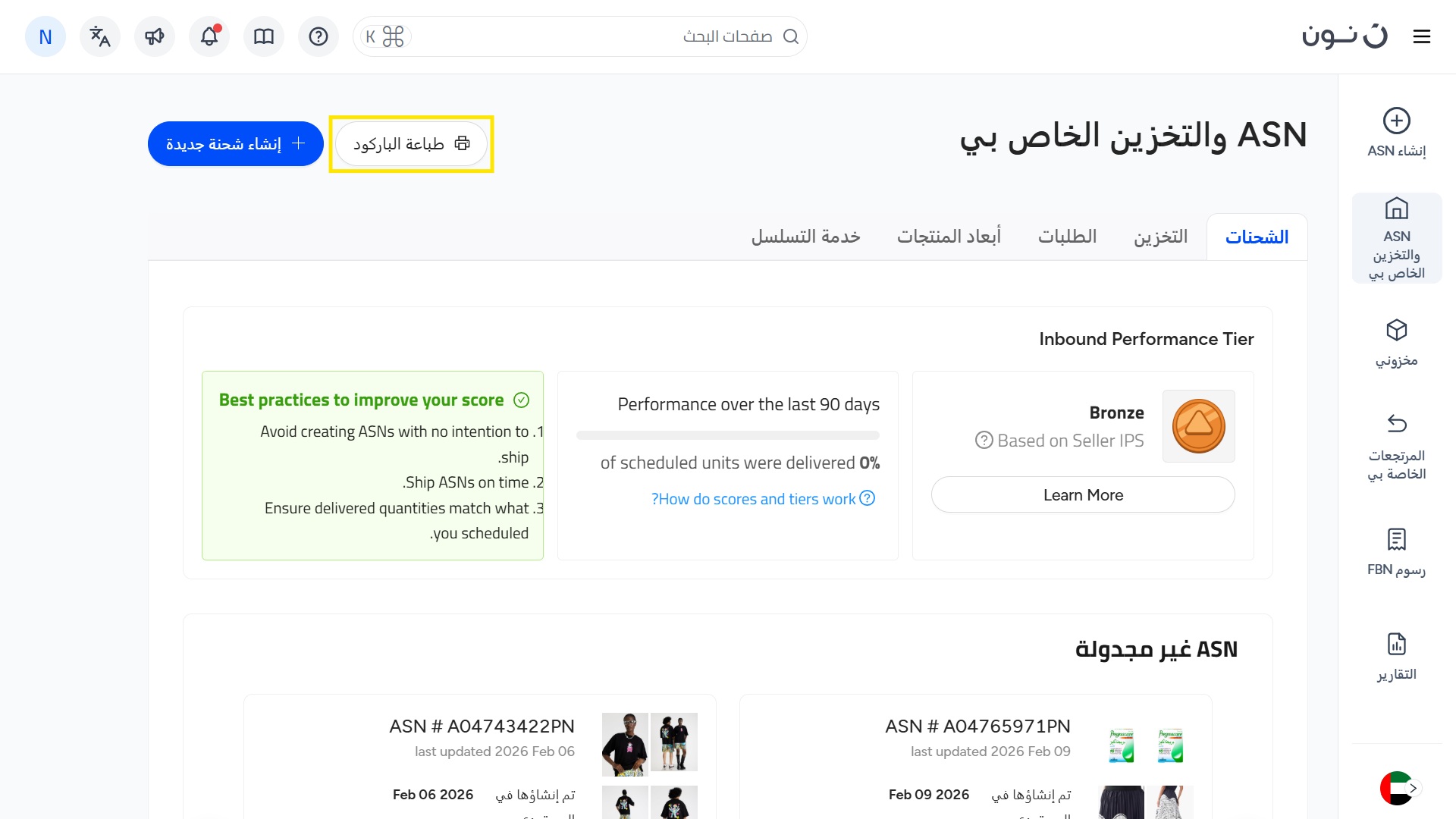Image resolution: width=1456 pixels, height=819 pixels.
Task: Click the 90-day performance progress bar
Action: [x=727, y=435]
